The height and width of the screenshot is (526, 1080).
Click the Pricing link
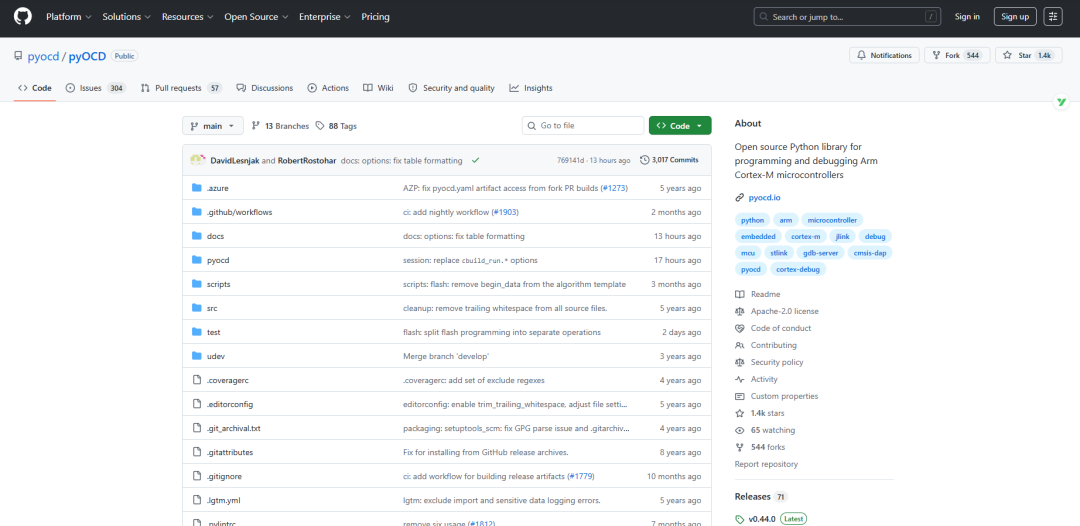375,17
